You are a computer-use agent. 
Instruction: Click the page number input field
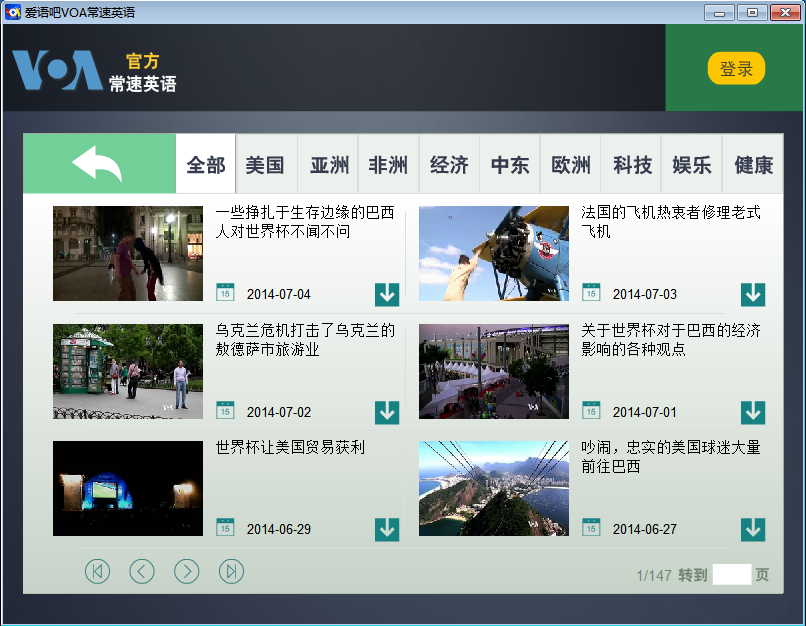pos(732,574)
